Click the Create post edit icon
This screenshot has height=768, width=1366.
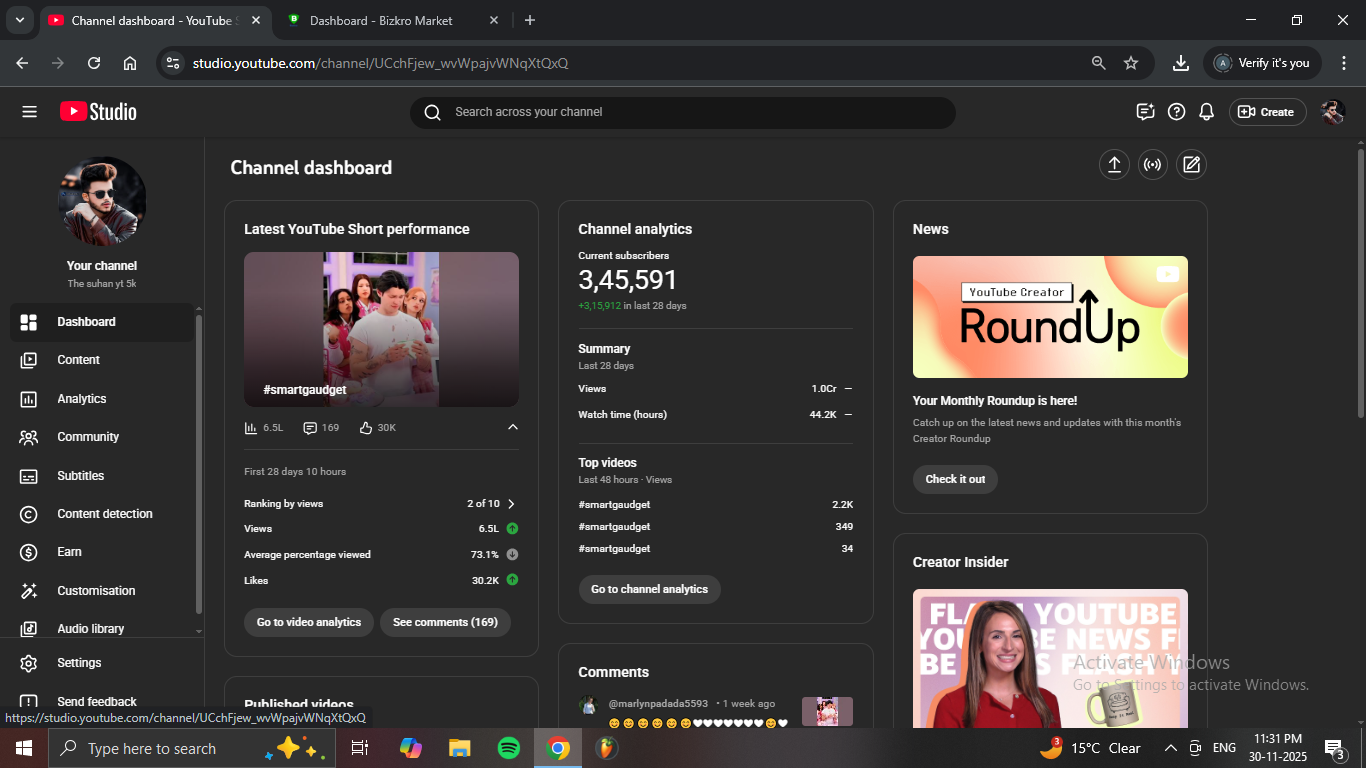(1190, 165)
